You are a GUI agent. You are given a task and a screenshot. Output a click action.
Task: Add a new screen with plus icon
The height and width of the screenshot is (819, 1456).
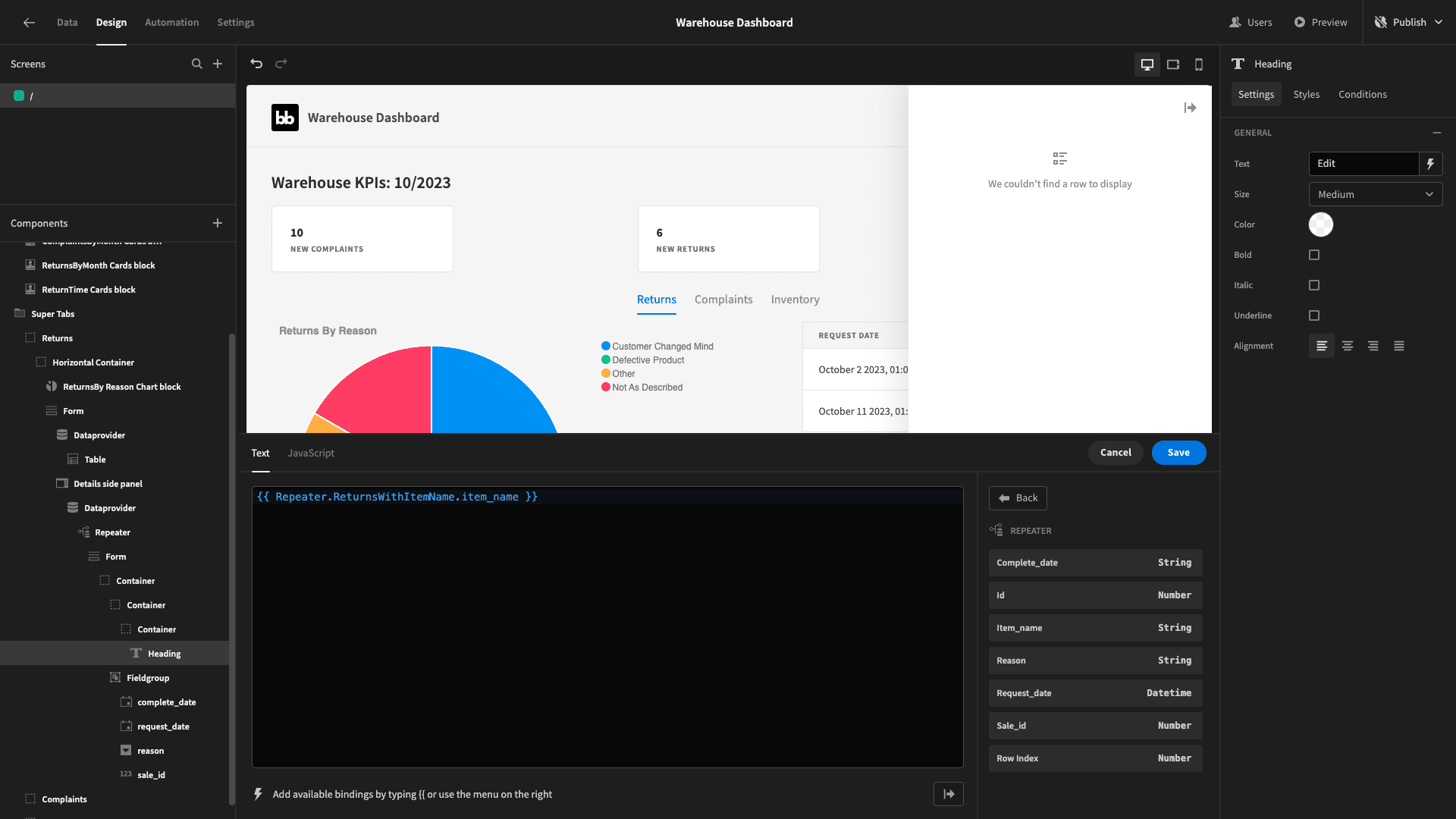point(218,64)
